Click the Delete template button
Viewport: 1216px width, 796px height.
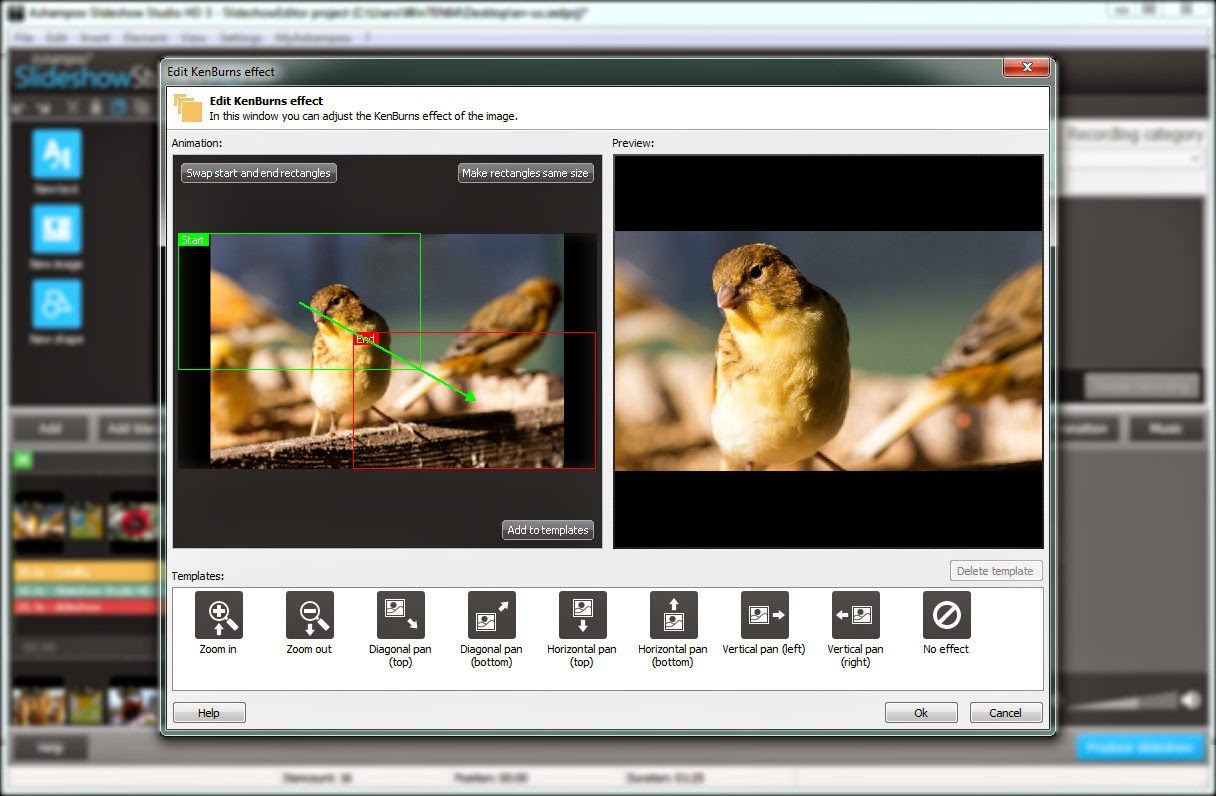[x=996, y=571]
